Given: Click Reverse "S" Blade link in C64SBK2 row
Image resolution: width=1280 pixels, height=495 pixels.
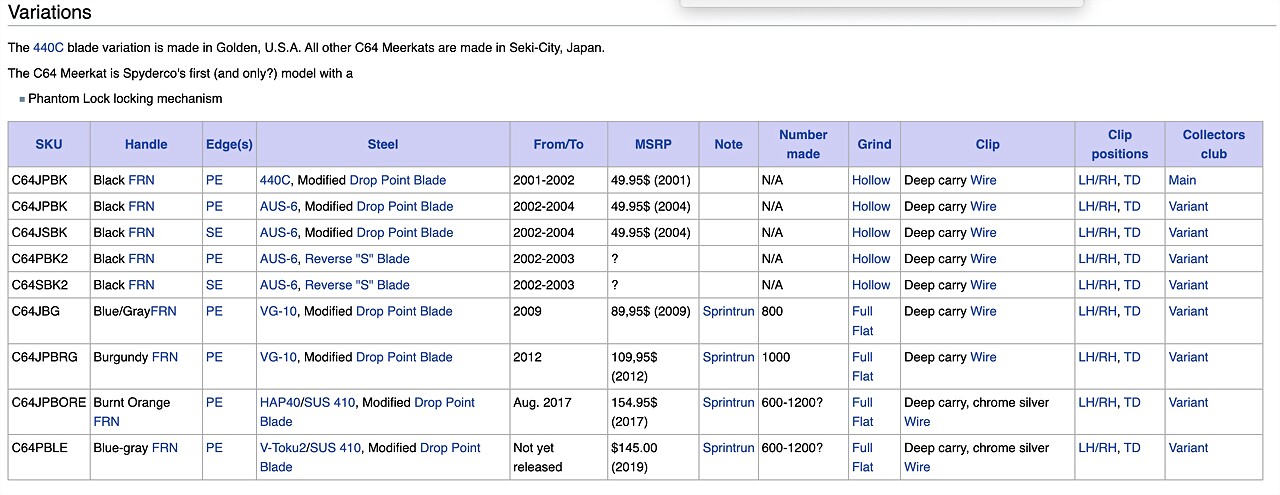Looking at the screenshot, I should click(x=357, y=285).
